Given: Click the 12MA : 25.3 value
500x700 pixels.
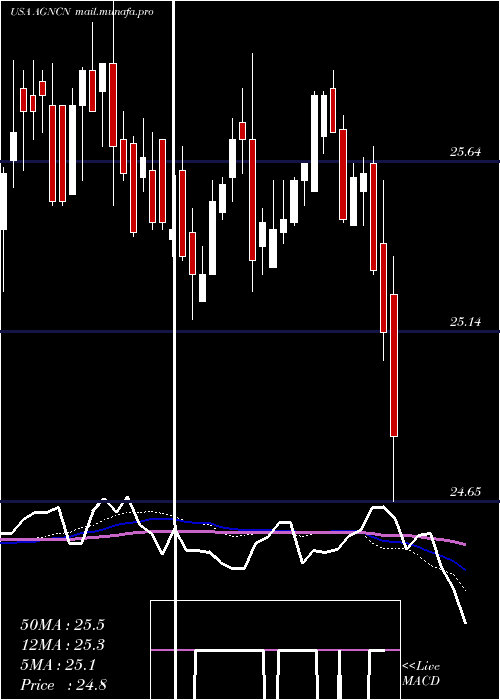Looking at the screenshot, I should tap(62, 645).
